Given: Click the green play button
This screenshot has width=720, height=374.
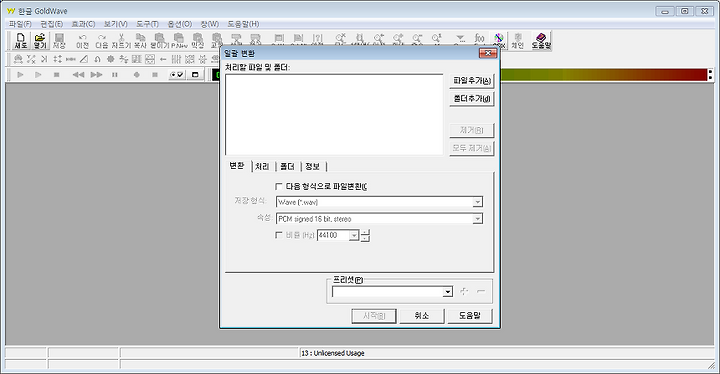Looking at the screenshot, I should click(20, 74).
